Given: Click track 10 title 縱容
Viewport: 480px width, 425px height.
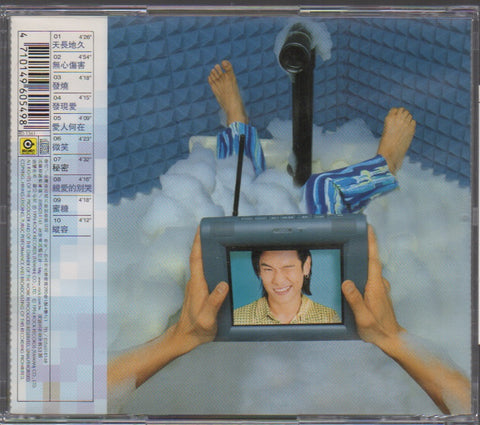Looking at the screenshot, I should 61,229.
